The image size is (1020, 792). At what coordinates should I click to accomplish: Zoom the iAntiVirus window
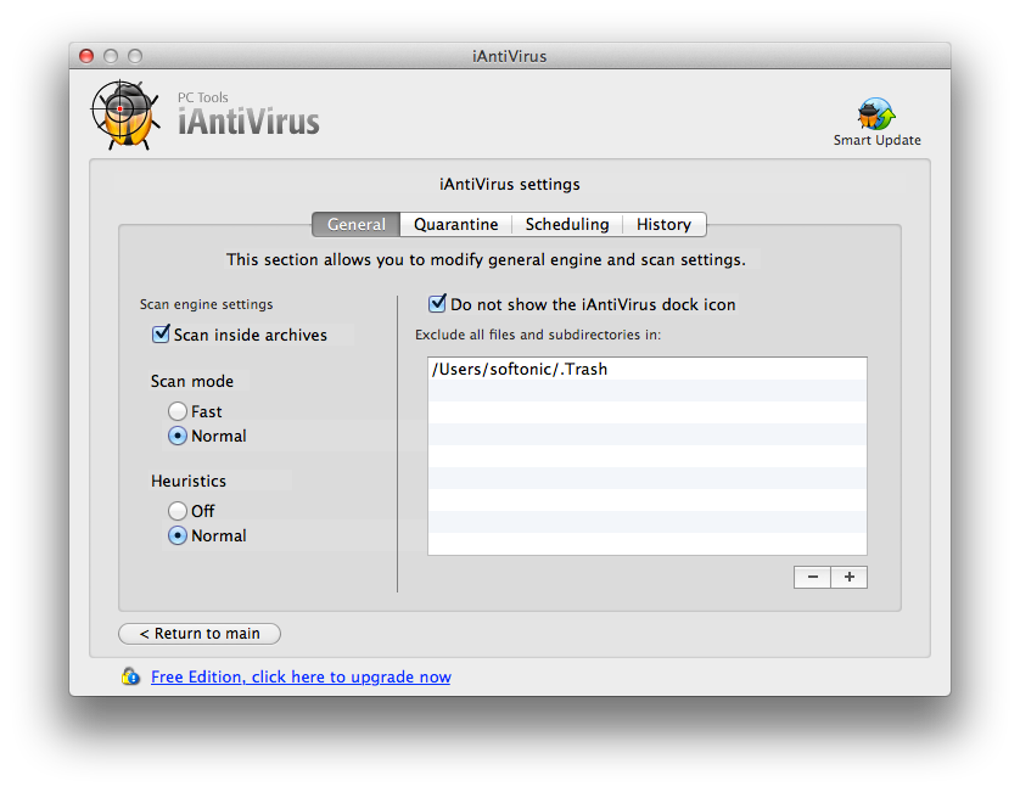point(135,56)
